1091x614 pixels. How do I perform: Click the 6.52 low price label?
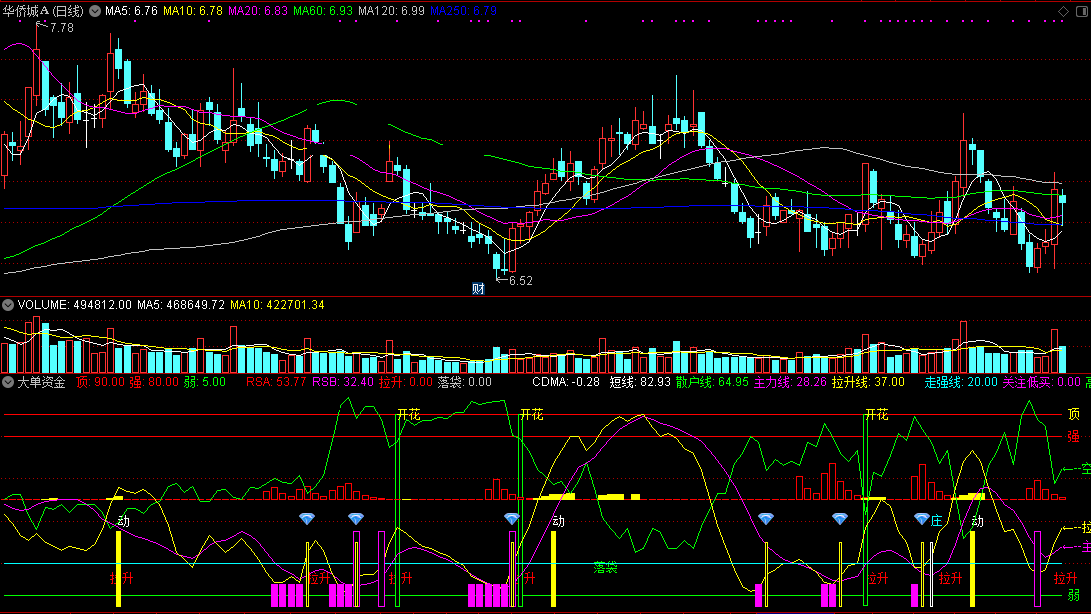520,281
